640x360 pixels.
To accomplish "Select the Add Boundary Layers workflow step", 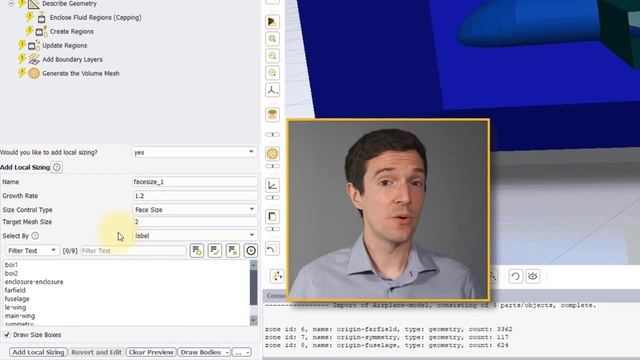I will (73, 60).
